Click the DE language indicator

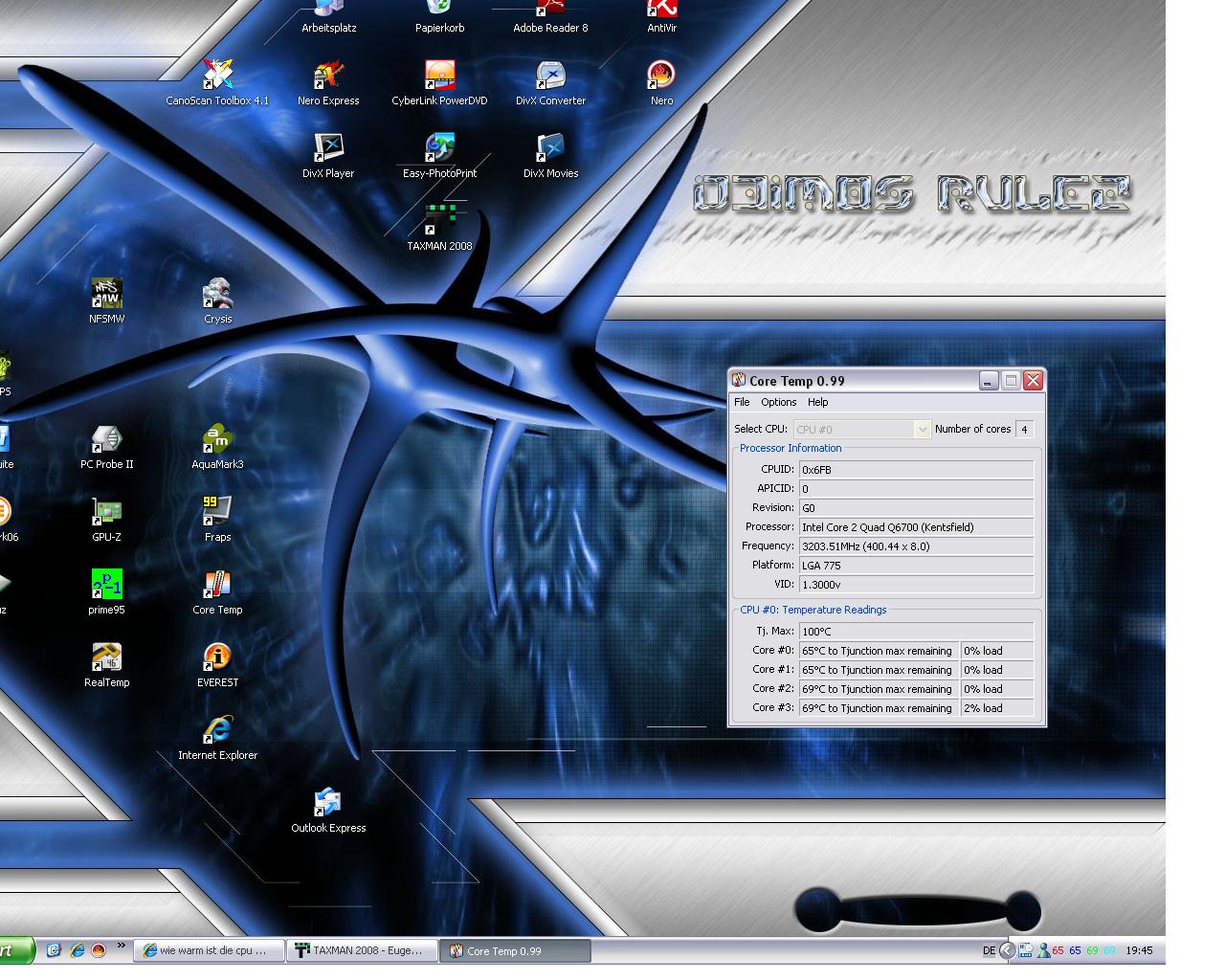pos(989,950)
